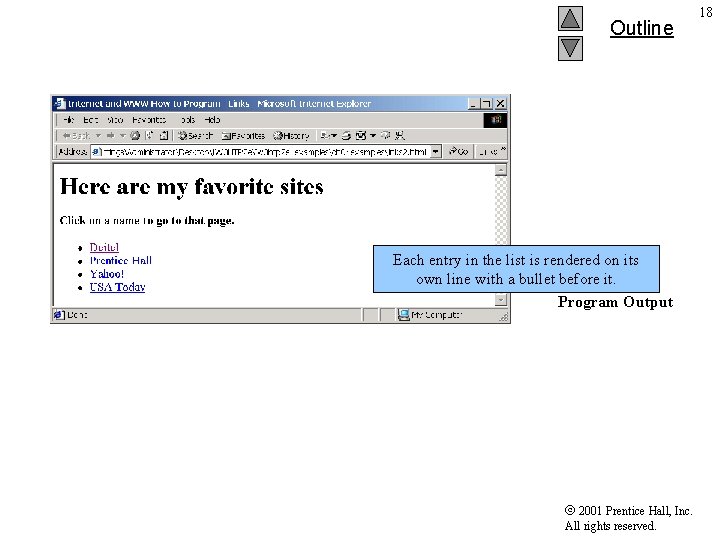Click the Internet Explorer throbber logo
Screen dimensions: 720x540
point(495,120)
